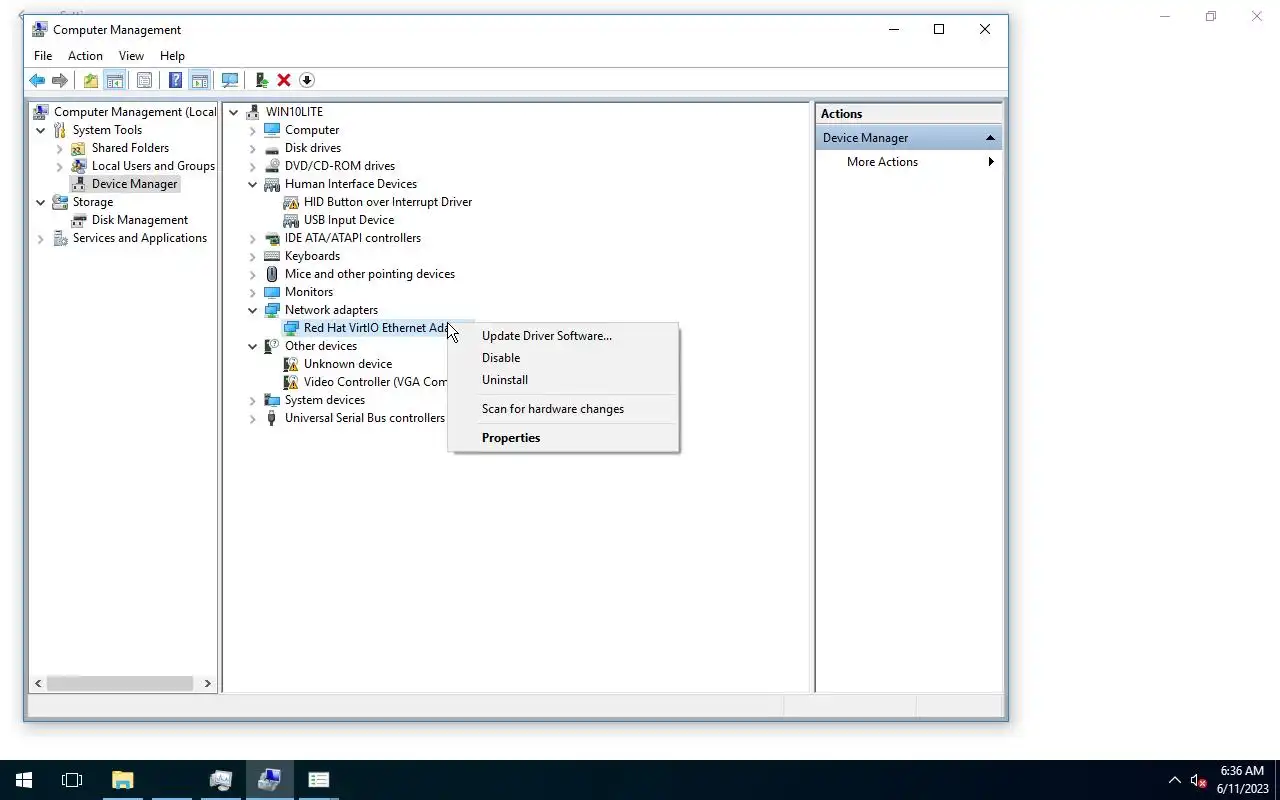Click the taskbar clock showing 6:36 AM
This screenshot has height=800, width=1280.
1242,780
